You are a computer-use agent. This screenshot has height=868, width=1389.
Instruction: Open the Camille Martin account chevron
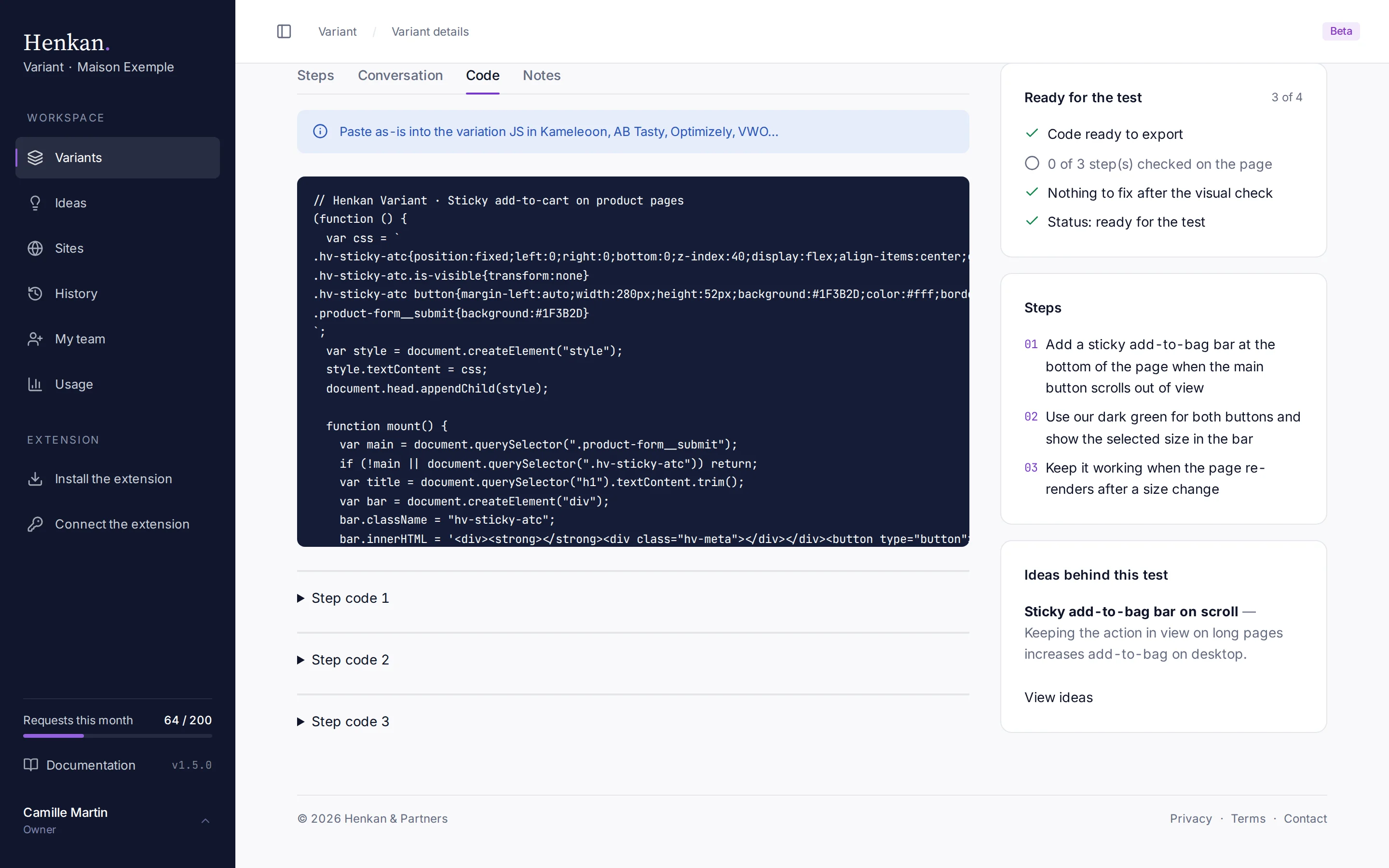tap(205, 821)
